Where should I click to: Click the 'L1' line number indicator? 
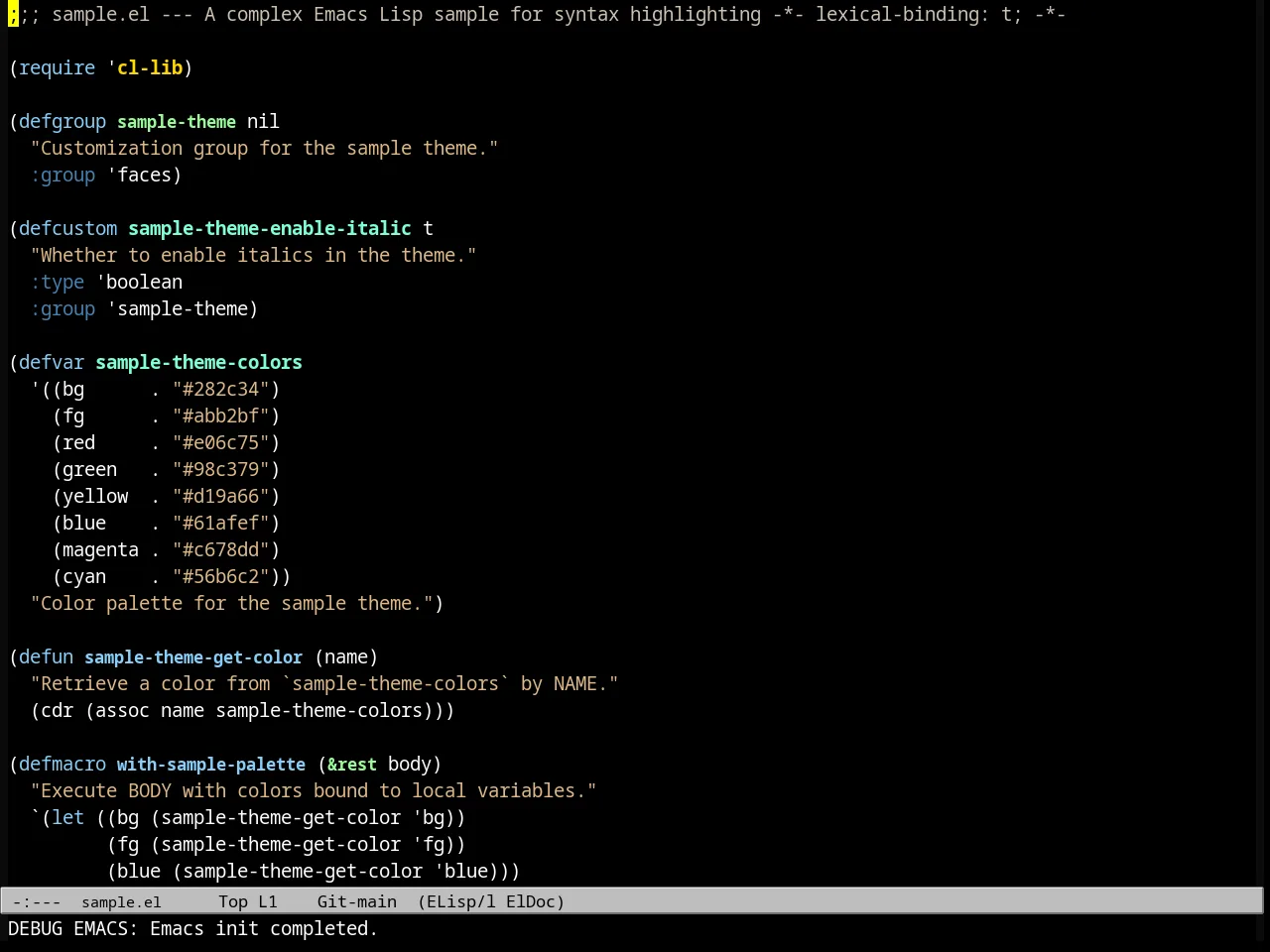click(269, 901)
